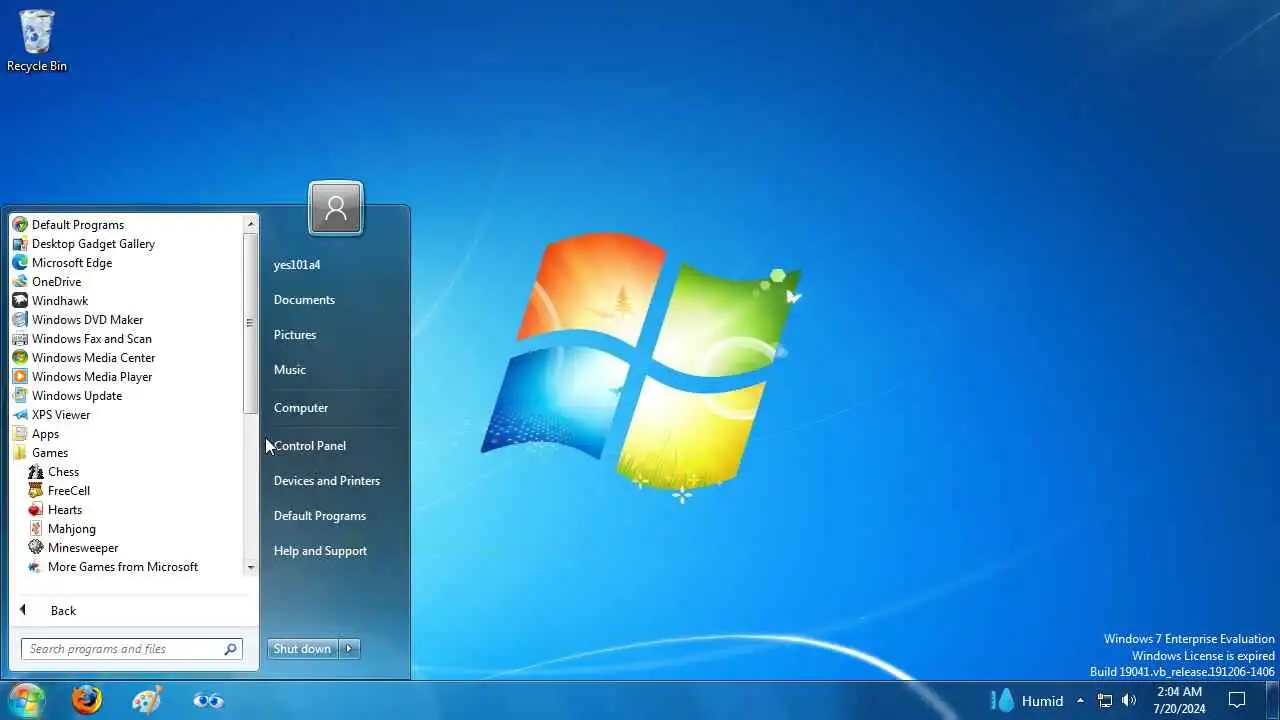The image size is (1280, 720).
Task: Click the Humid weather widget
Action: pyautogui.click(x=1027, y=701)
